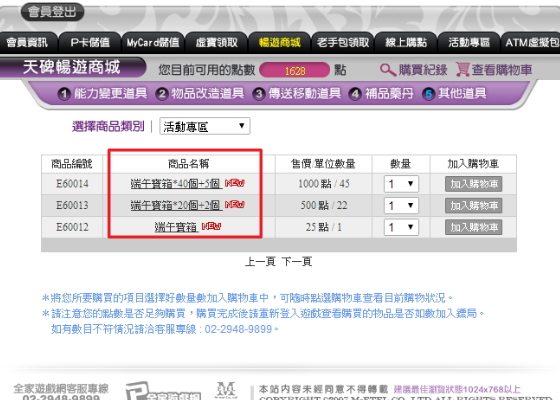
Task: Click the blue number 5 circle icon
Action: point(429,94)
